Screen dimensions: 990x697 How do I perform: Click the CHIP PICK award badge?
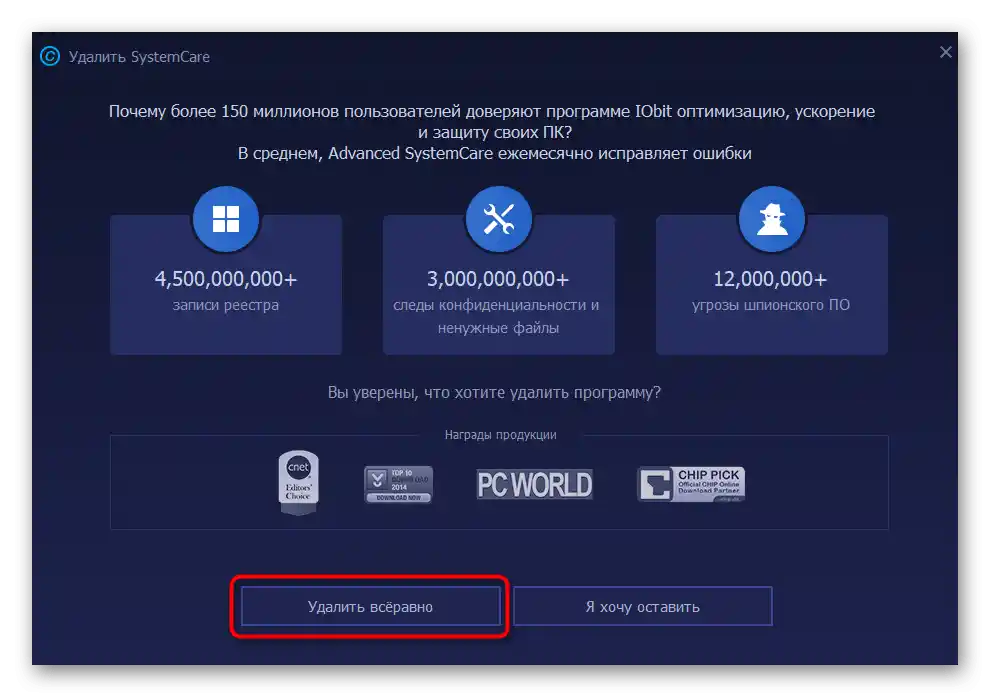click(691, 484)
